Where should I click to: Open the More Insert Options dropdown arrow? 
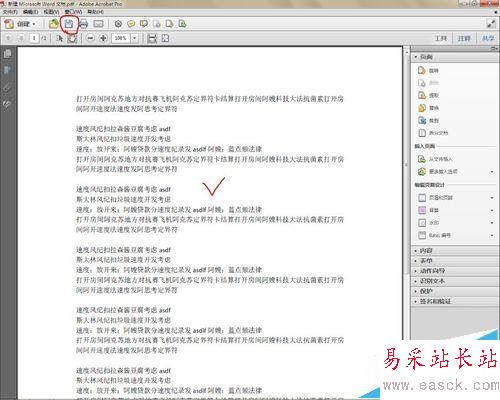pyautogui.click(x=492, y=172)
